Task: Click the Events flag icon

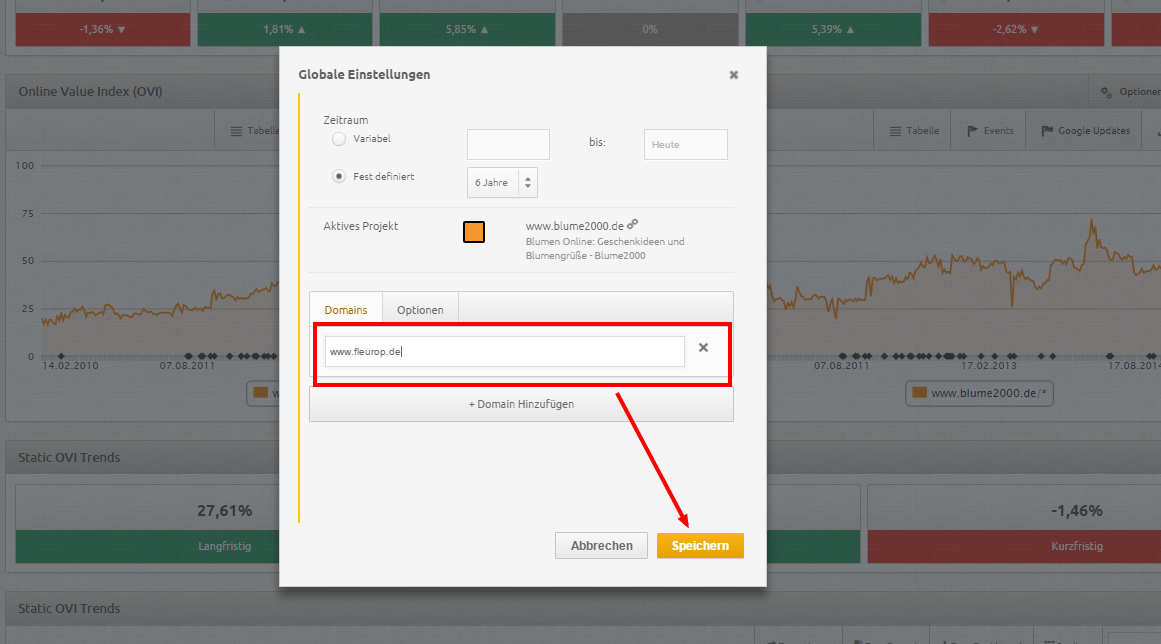Action: (x=972, y=131)
